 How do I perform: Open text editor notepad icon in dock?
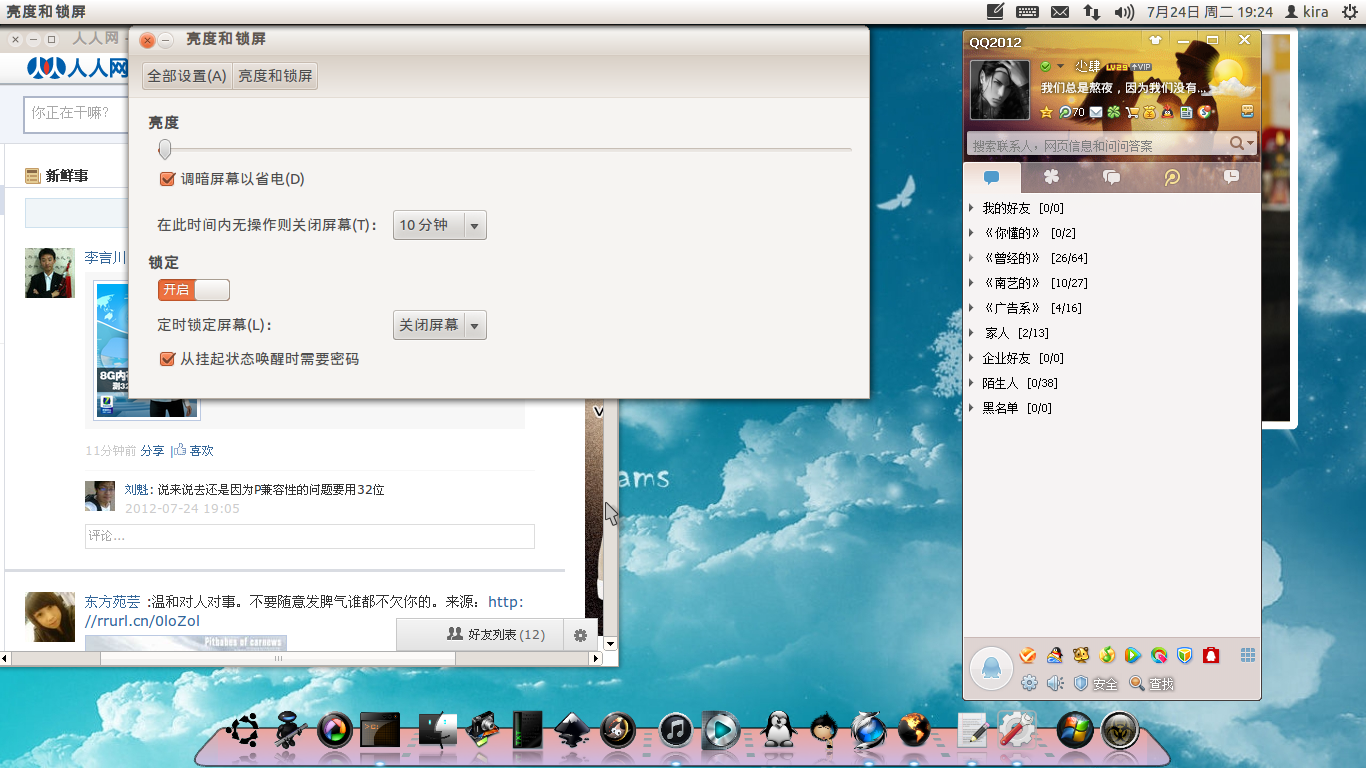972,730
